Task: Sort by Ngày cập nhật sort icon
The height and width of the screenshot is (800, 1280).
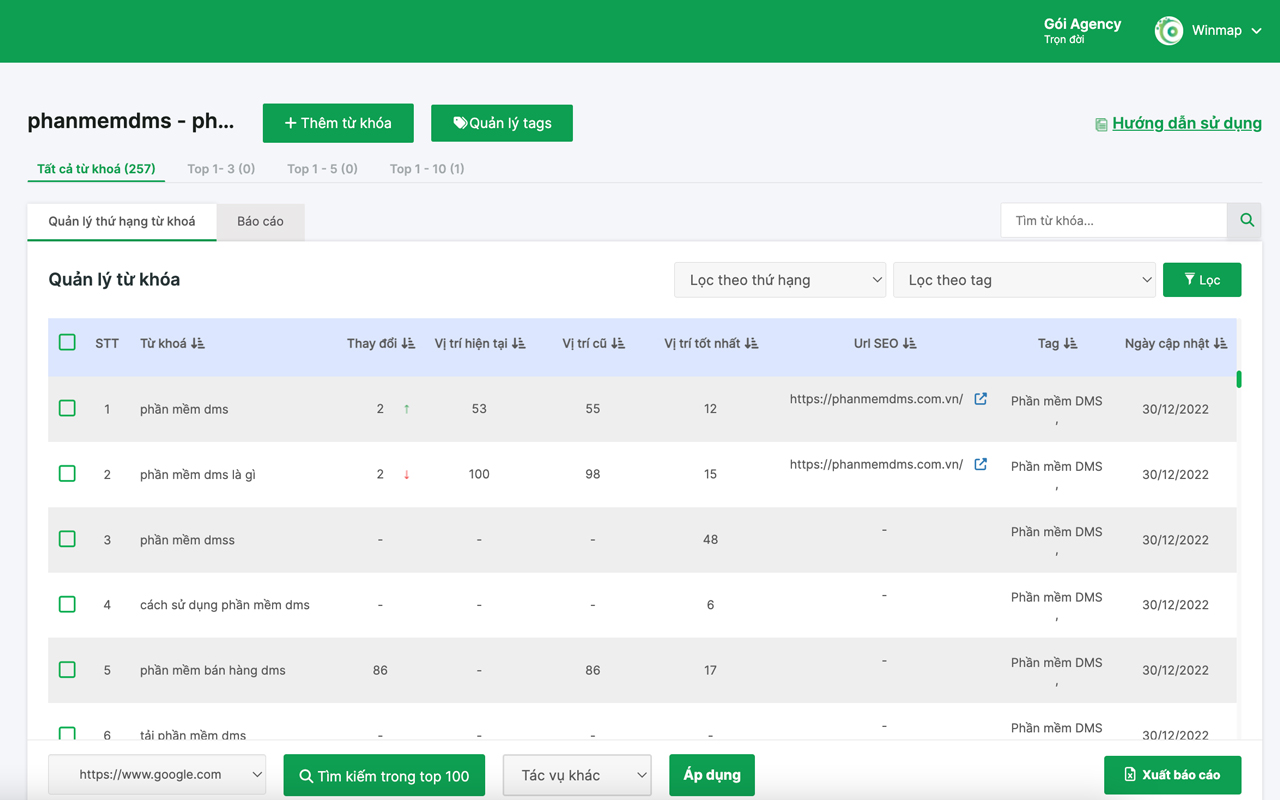Action: pos(1220,343)
